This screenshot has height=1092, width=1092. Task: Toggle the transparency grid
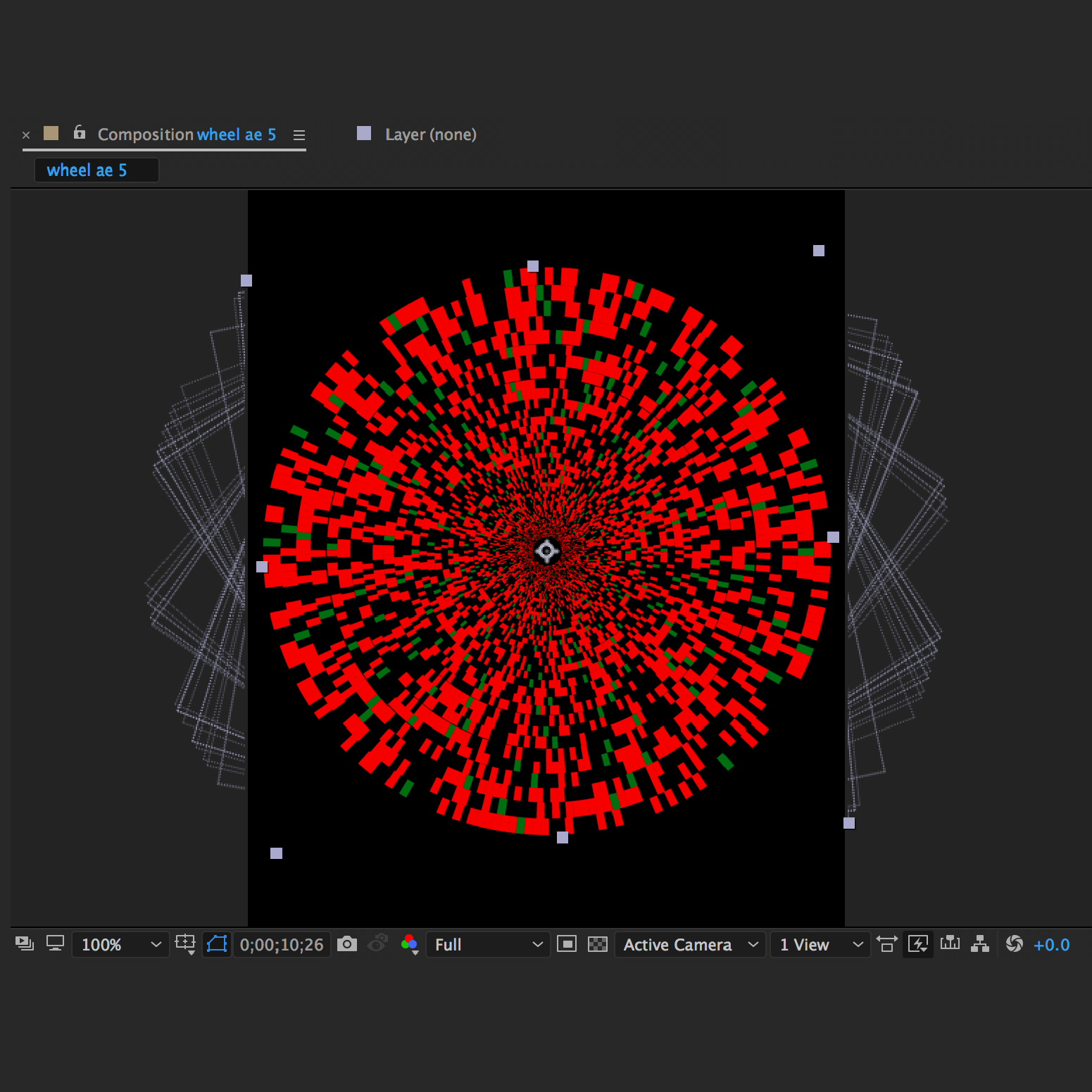[x=598, y=944]
